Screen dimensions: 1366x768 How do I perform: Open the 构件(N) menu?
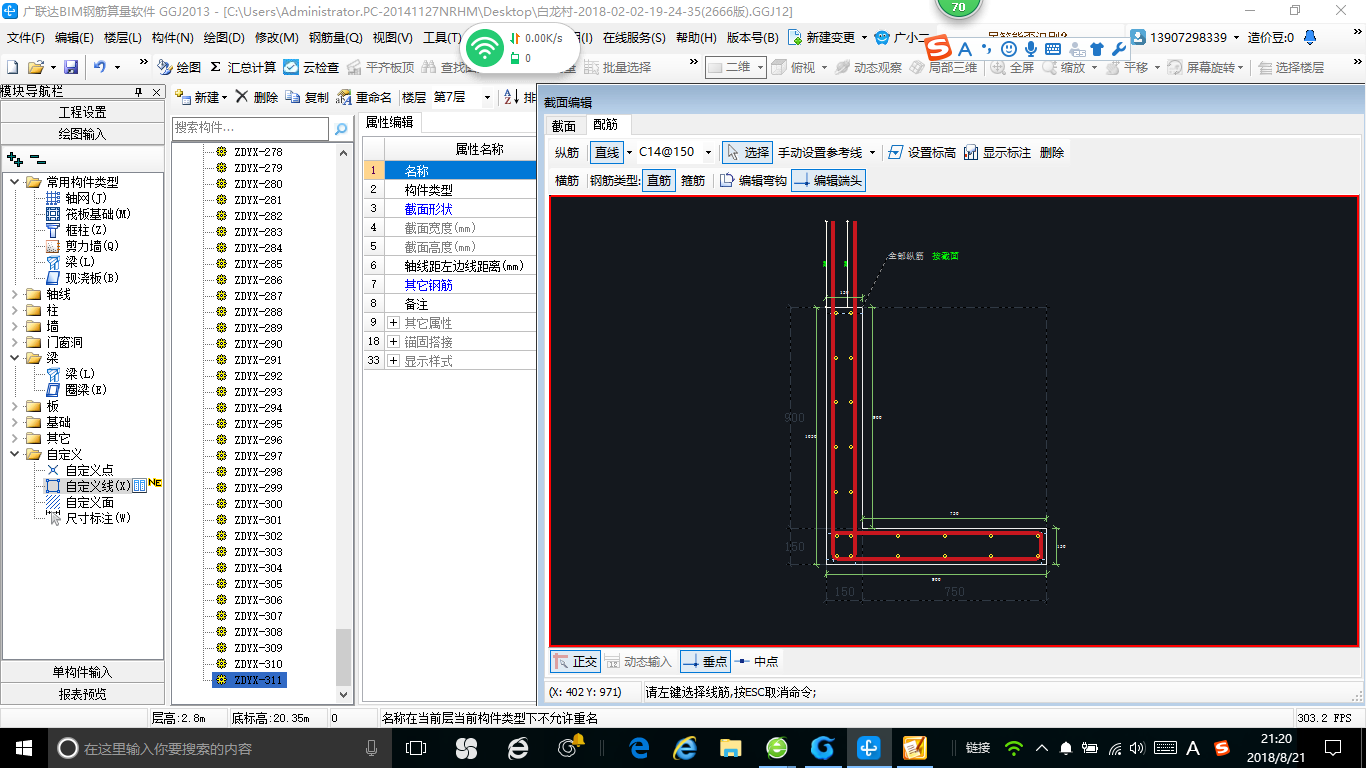click(173, 38)
